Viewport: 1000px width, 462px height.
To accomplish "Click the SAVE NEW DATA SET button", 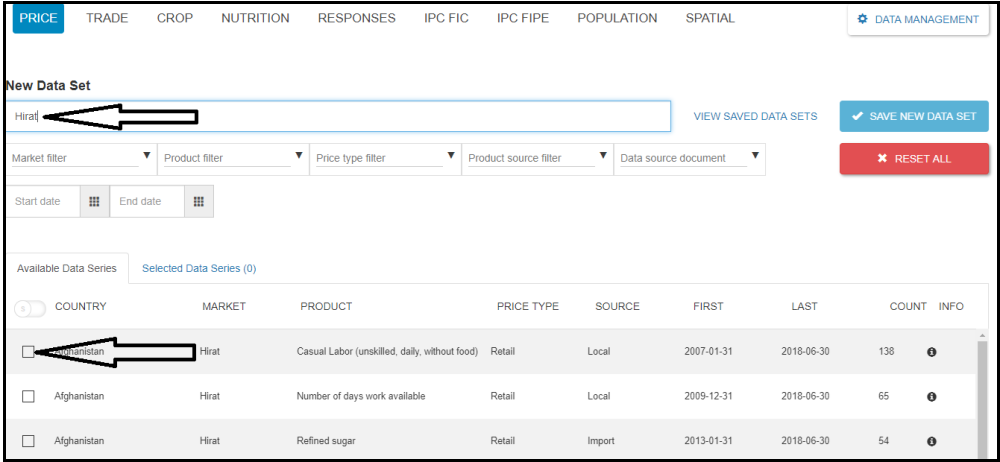I will pyautogui.click(x=913, y=116).
